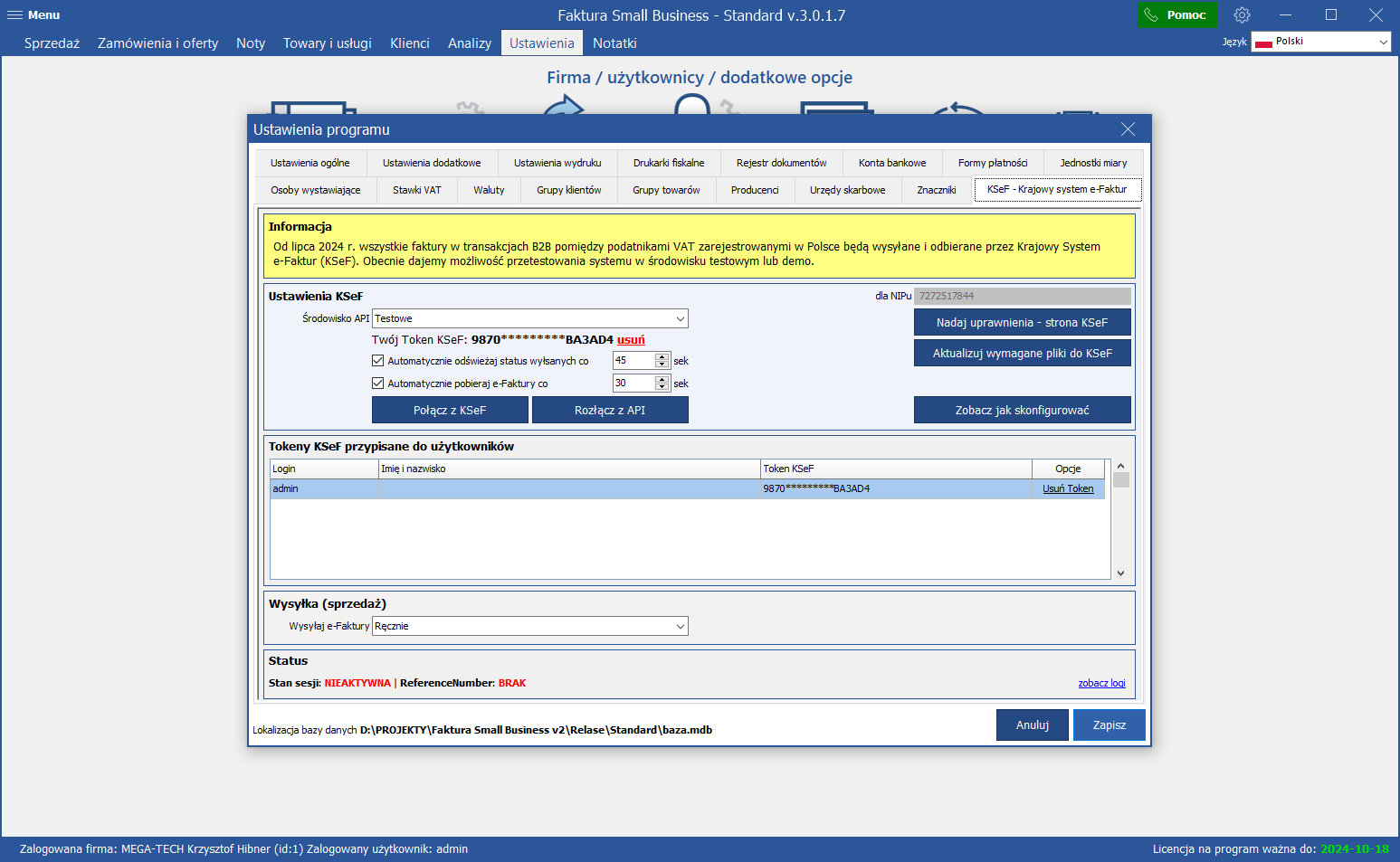Click Zobacz jak skonfigurować button

(x=1022, y=410)
